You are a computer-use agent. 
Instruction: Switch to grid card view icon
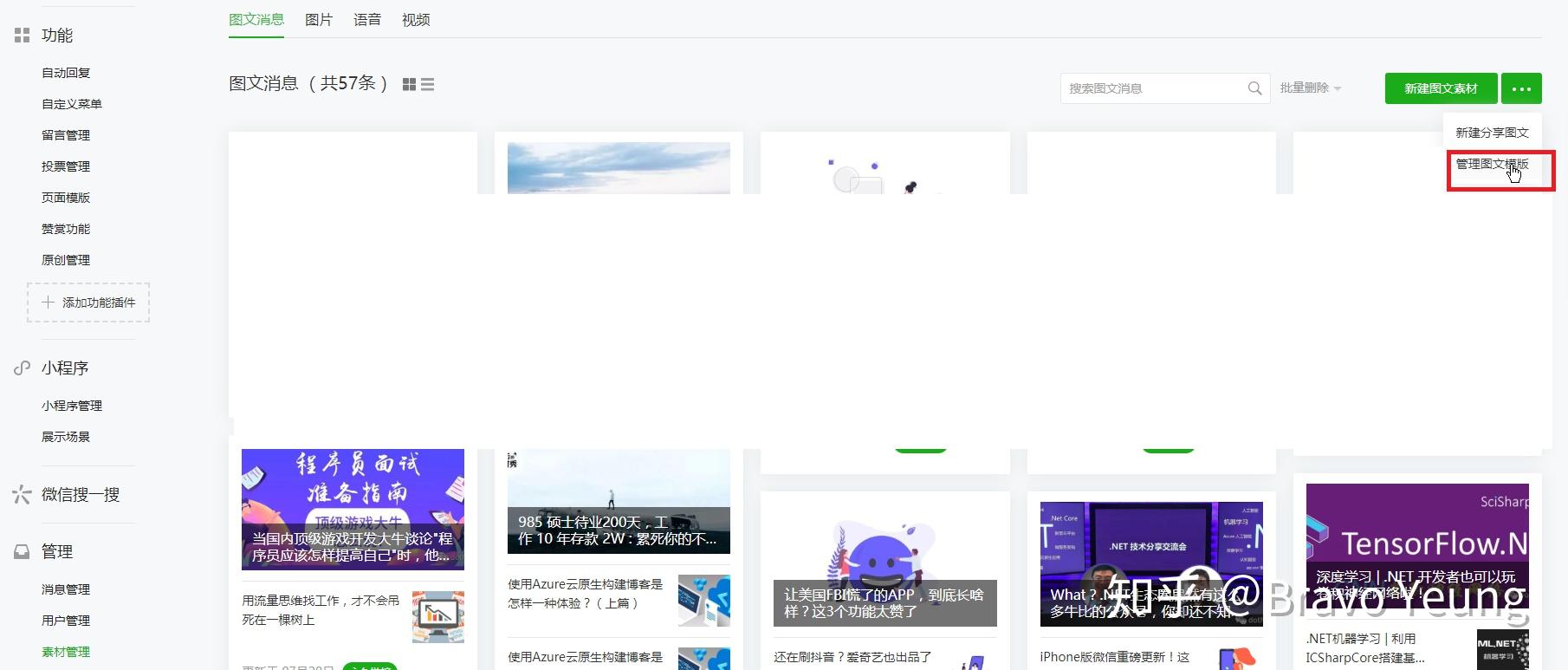click(410, 84)
